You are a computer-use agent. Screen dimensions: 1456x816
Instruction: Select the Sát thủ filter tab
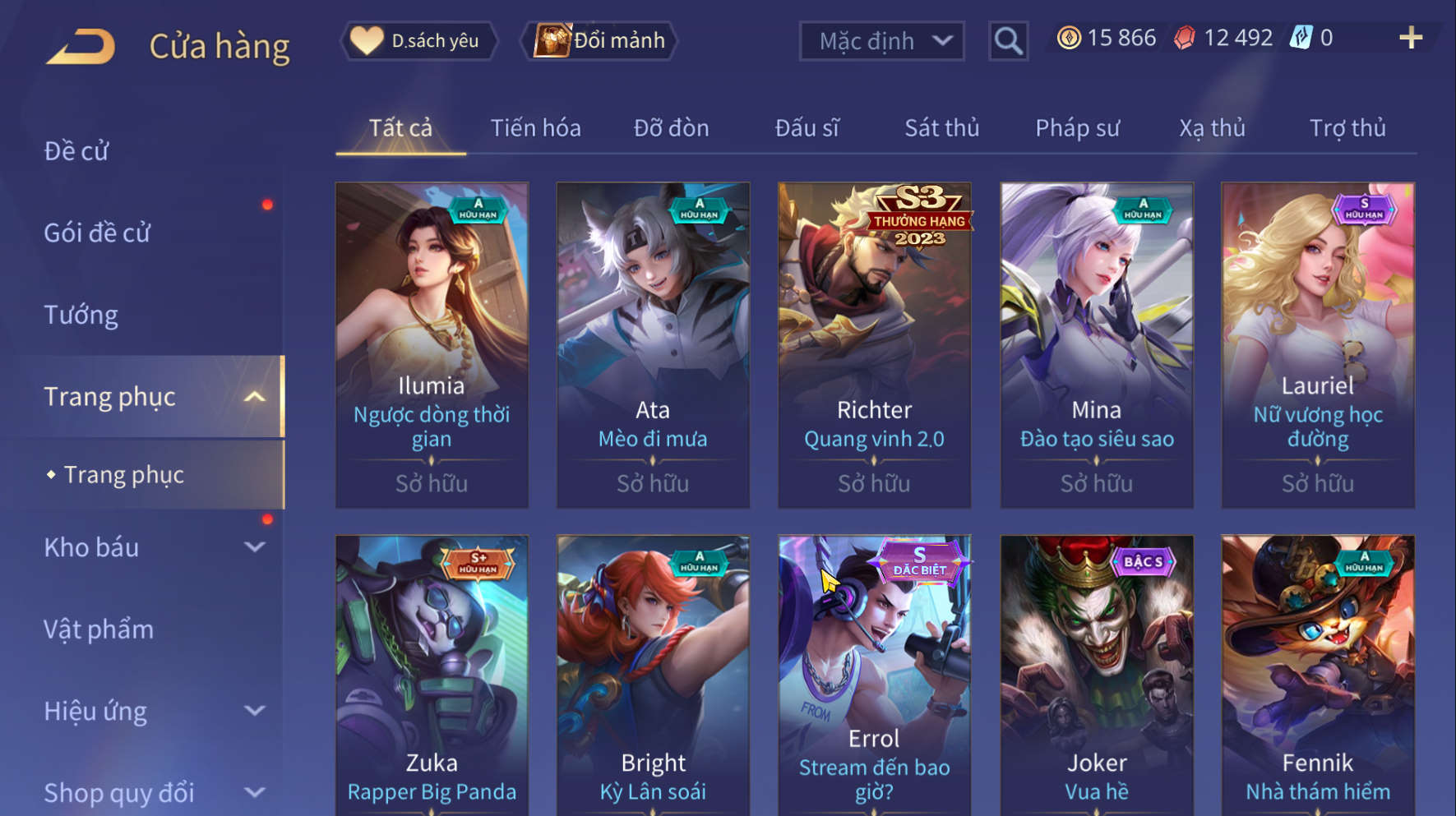click(x=942, y=128)
